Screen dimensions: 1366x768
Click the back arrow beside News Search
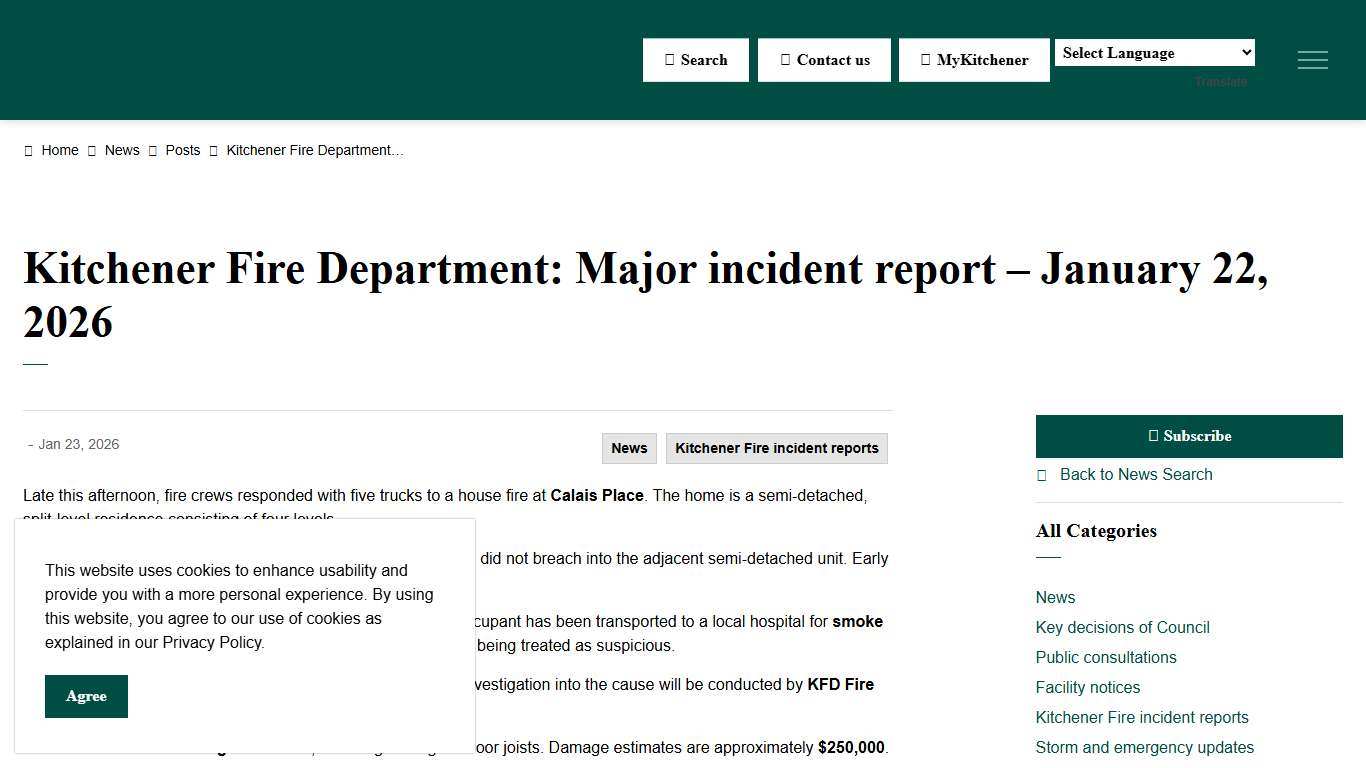pyautogui.click(x=1040, y=474)
